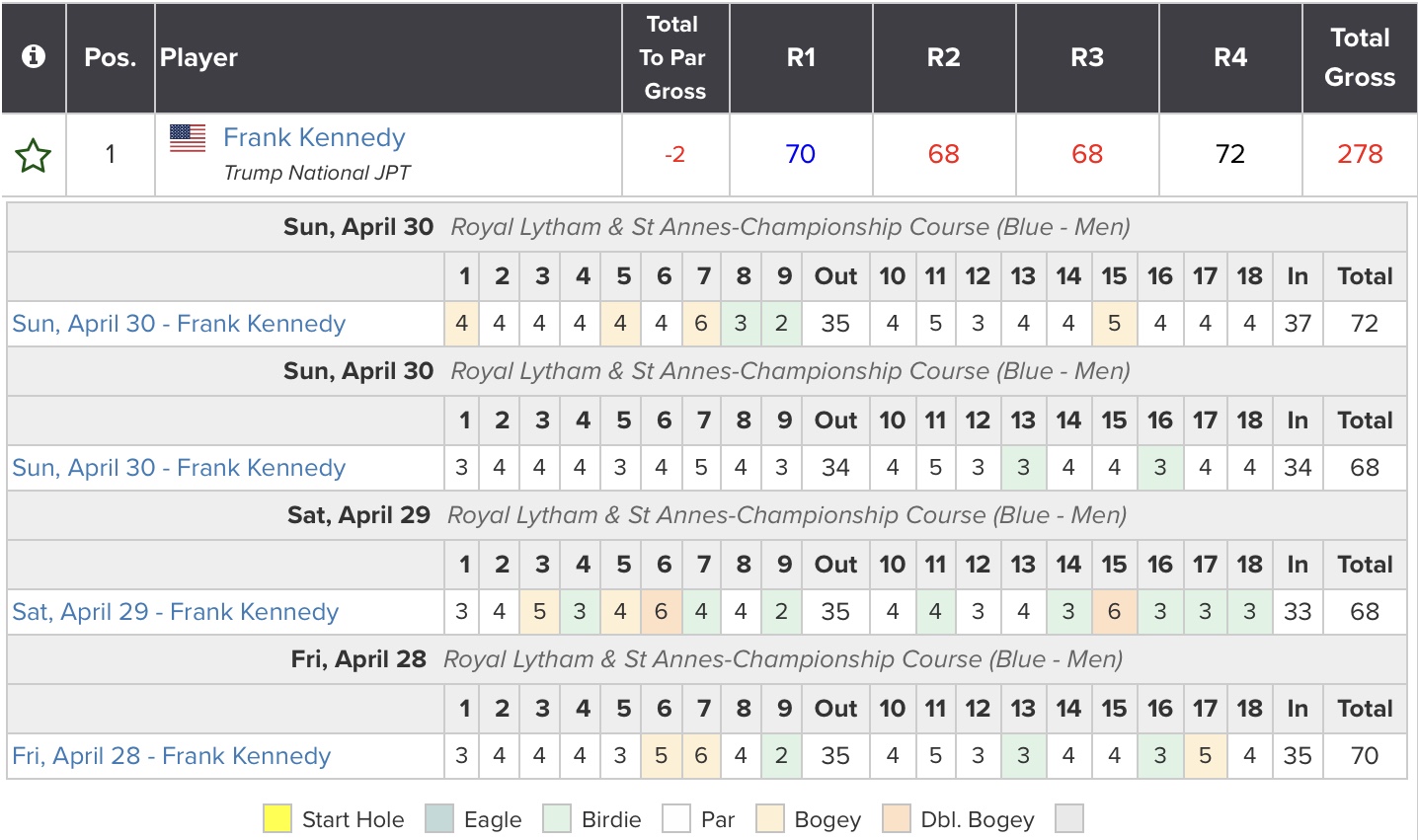Click the green Birdie legend swatch

pyautogui.click(x=557, y=819)
